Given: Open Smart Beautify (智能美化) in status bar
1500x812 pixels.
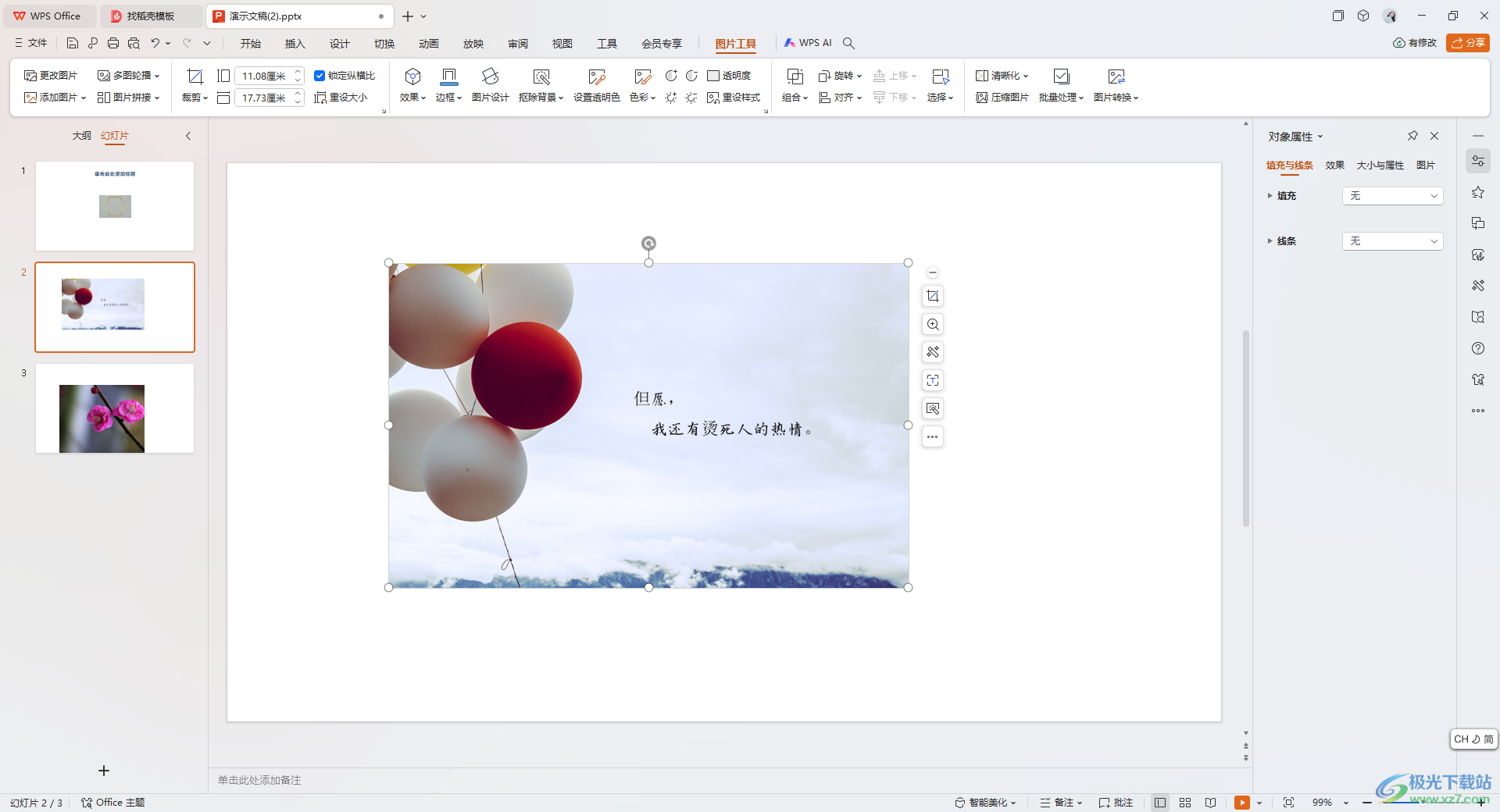Looking at the screenshot, I should 986,803.
